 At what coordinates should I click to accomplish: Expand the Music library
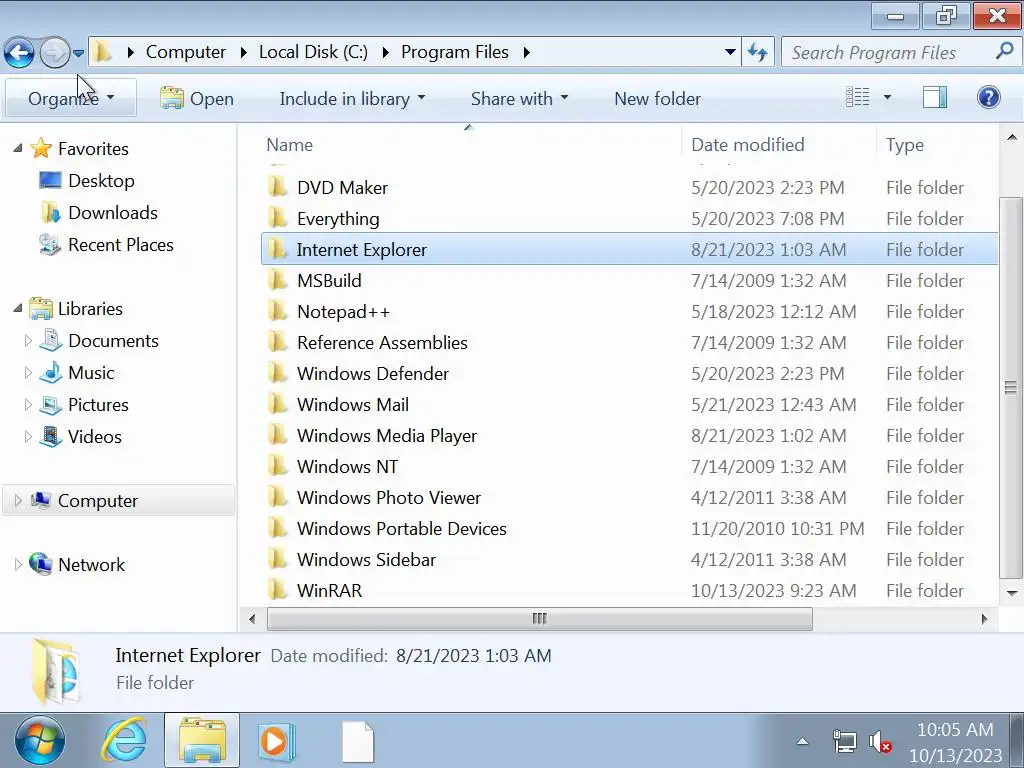click(27, 372)
